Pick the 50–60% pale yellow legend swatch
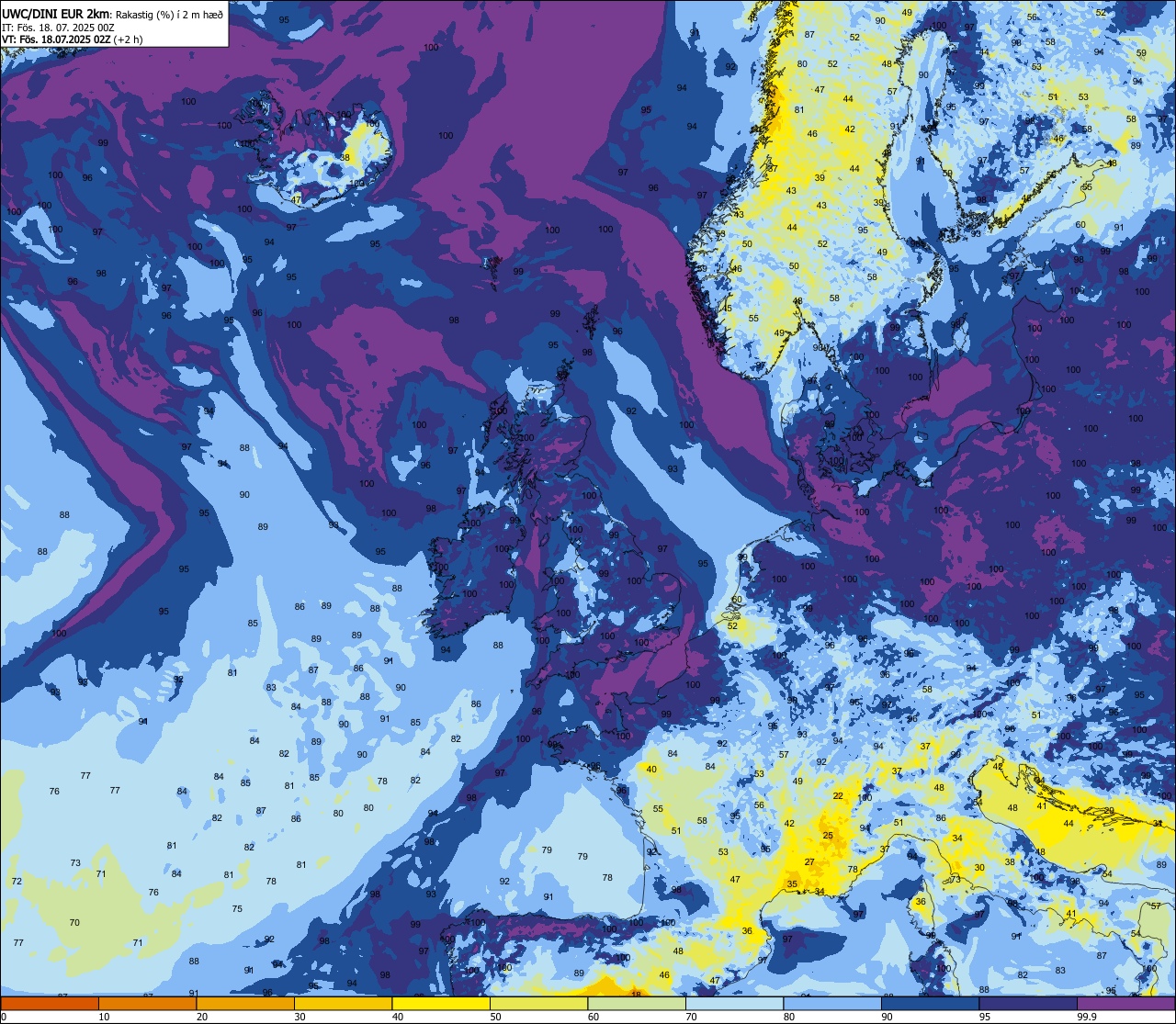 click(538, 1003)
